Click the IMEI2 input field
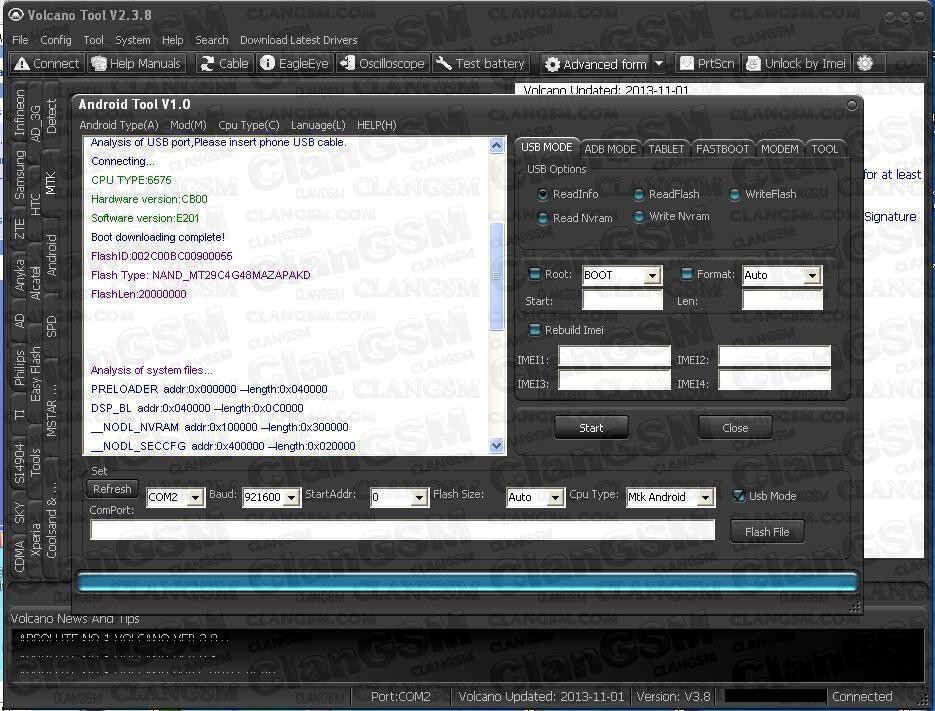The width and height of the screenshot is (935, 711). pyautogui.click(x=774, y=357)
